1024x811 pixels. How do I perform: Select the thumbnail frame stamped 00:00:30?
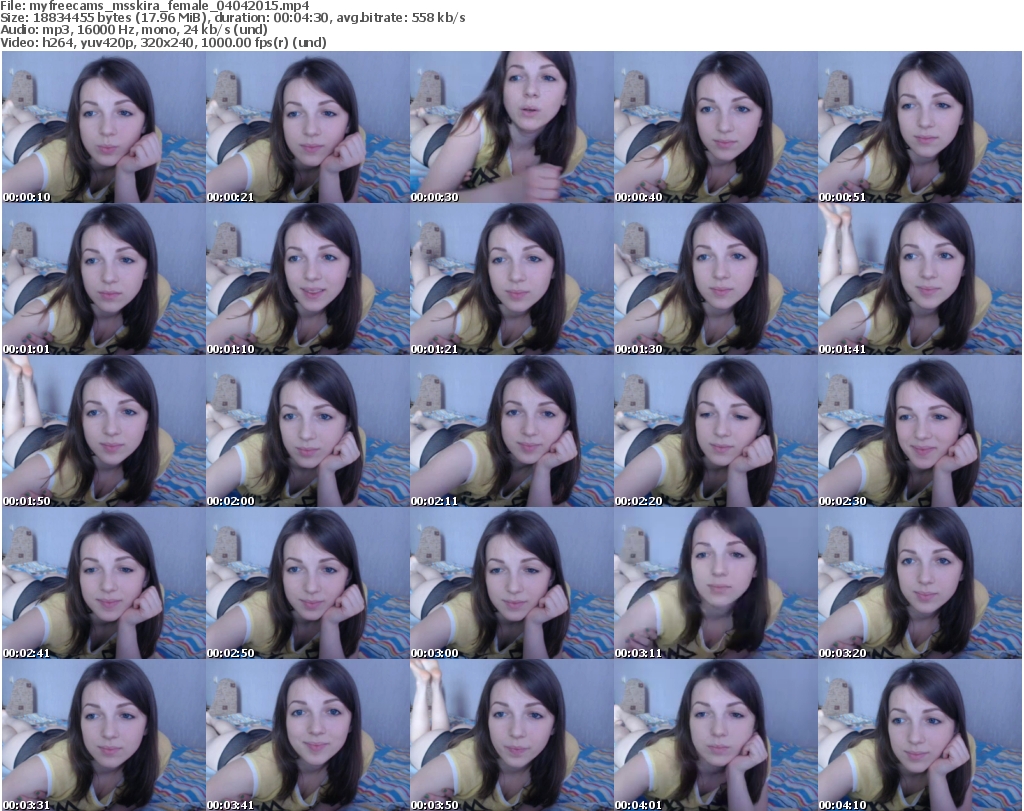tap(511, 127)
